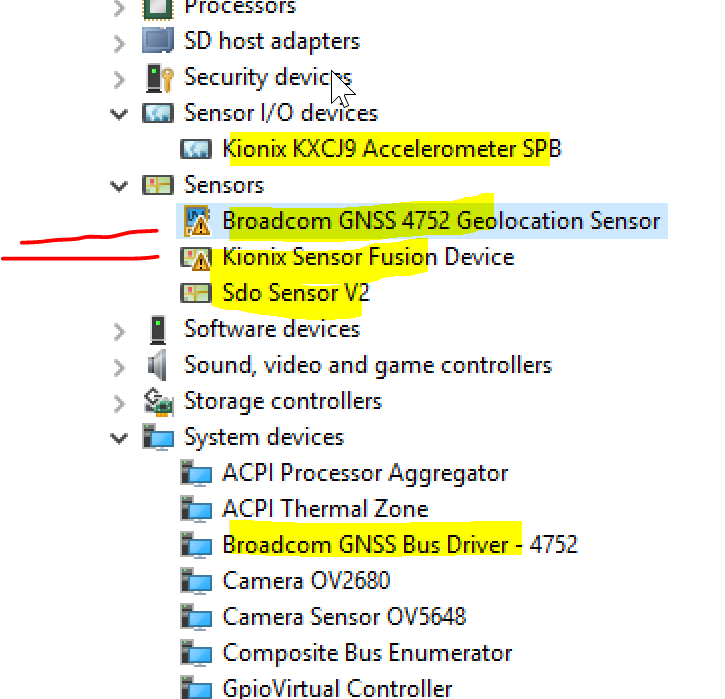The width and height of the screenshot is (725, 699).
Task: Collapse the Sensor I/O devices category
Action: click(x=120, y=113)
